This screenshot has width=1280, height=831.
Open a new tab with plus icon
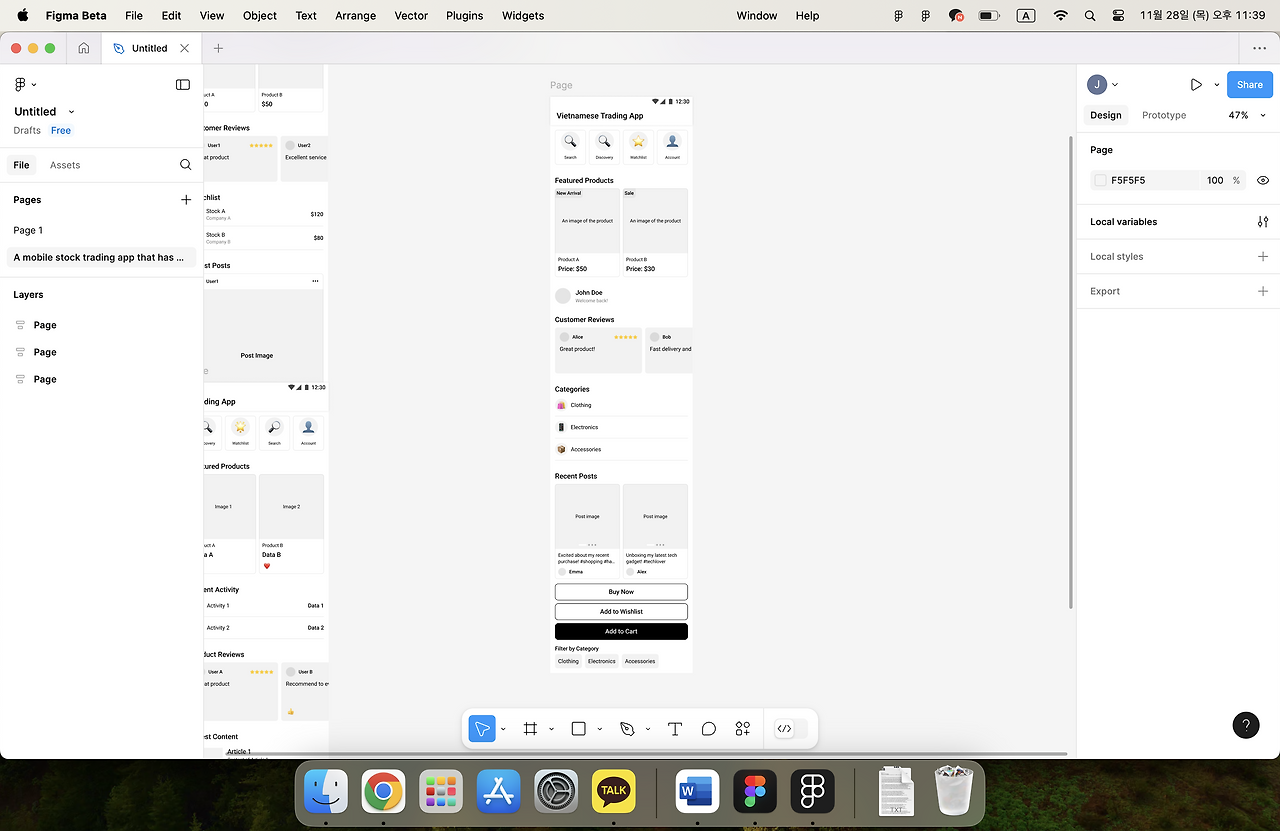point(218,48)
